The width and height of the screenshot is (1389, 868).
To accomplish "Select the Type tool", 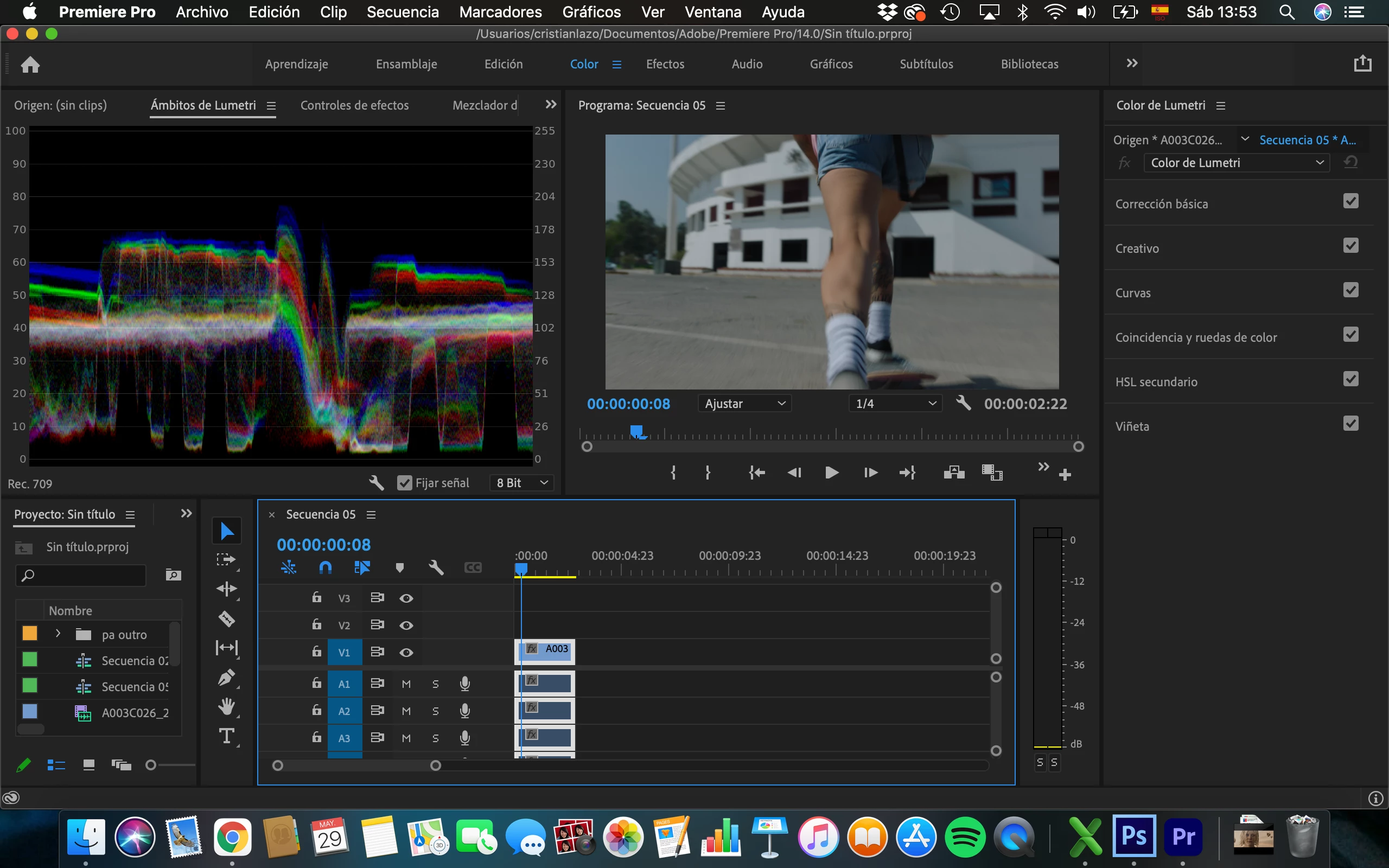I will point(227,737).
